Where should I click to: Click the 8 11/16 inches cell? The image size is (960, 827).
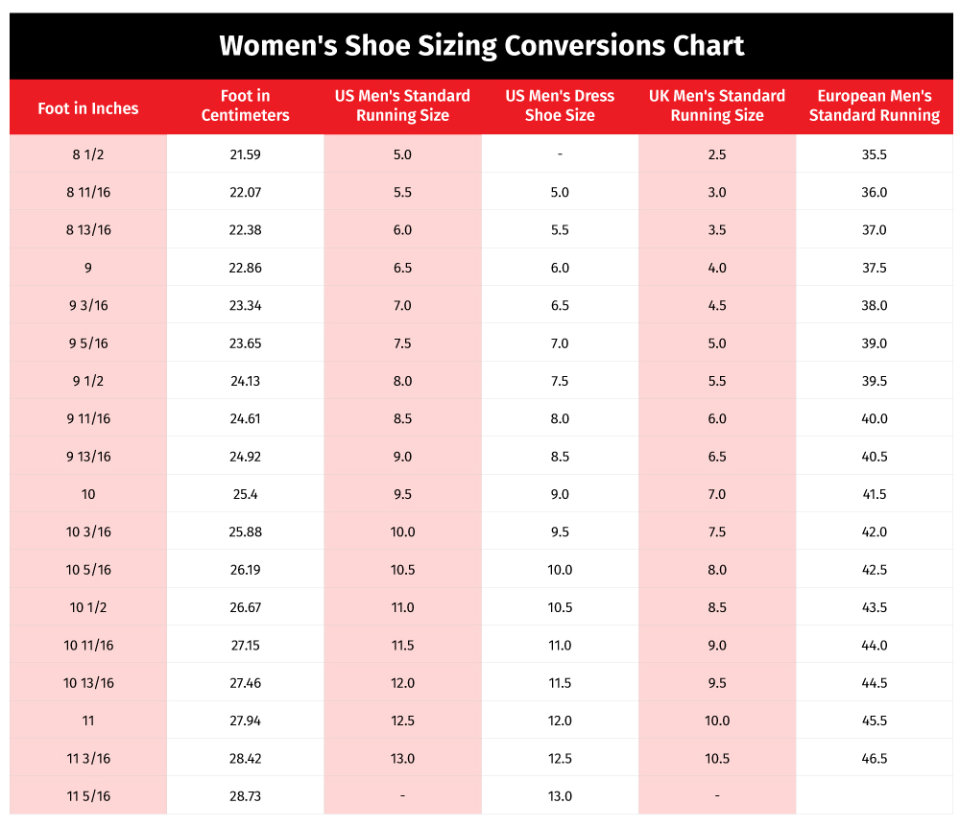click(89, 192)
